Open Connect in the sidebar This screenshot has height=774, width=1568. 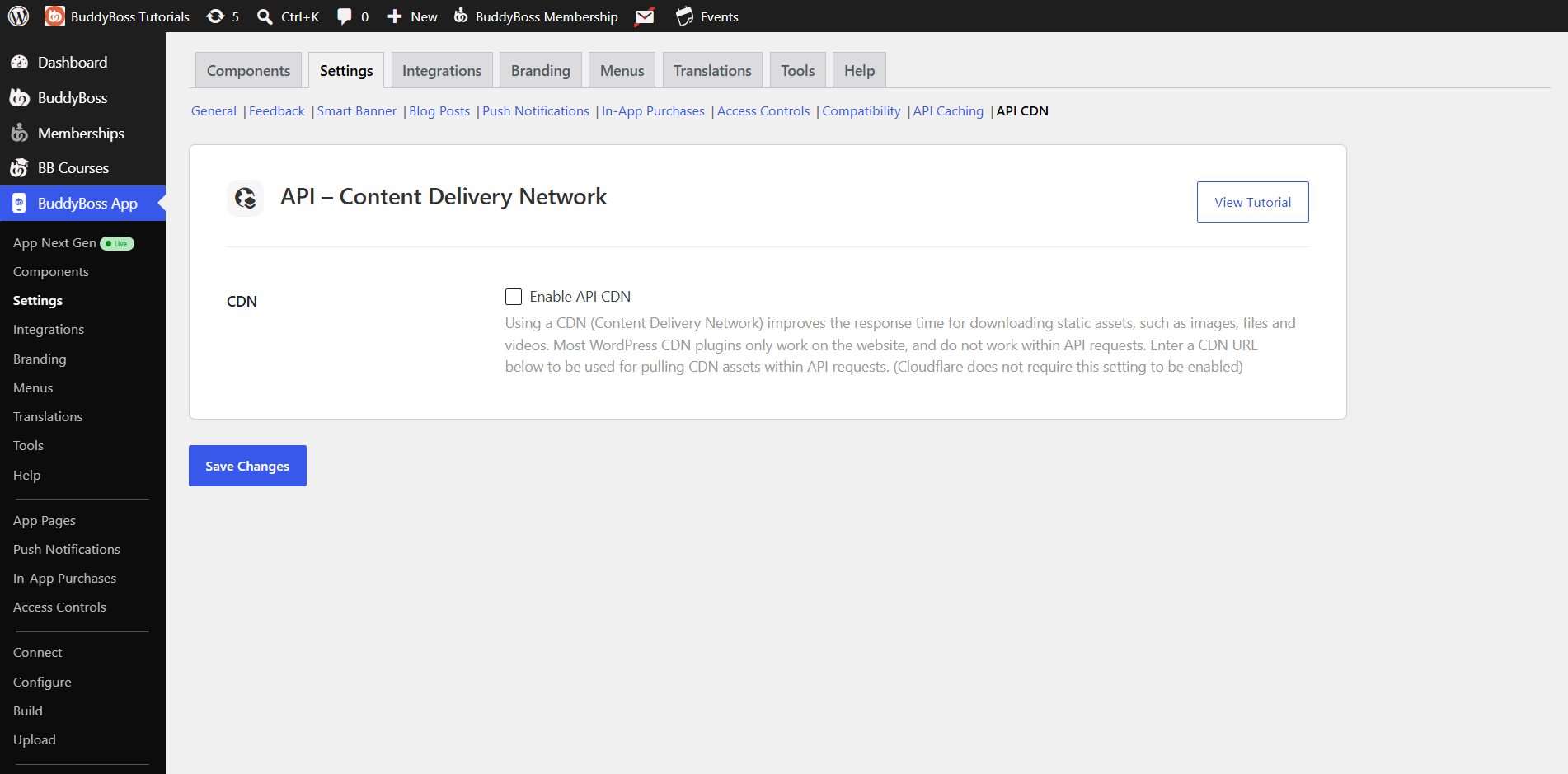point(37,653)
